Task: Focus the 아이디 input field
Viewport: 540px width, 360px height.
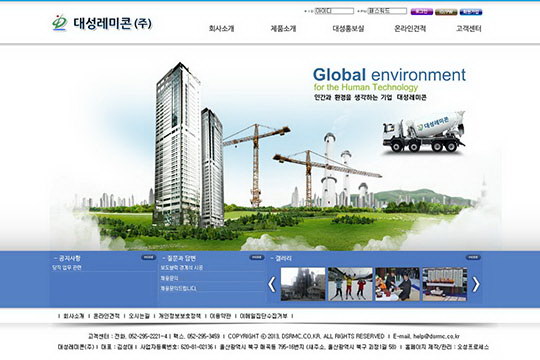Action: pyautogui.click(x=334, y=11)
